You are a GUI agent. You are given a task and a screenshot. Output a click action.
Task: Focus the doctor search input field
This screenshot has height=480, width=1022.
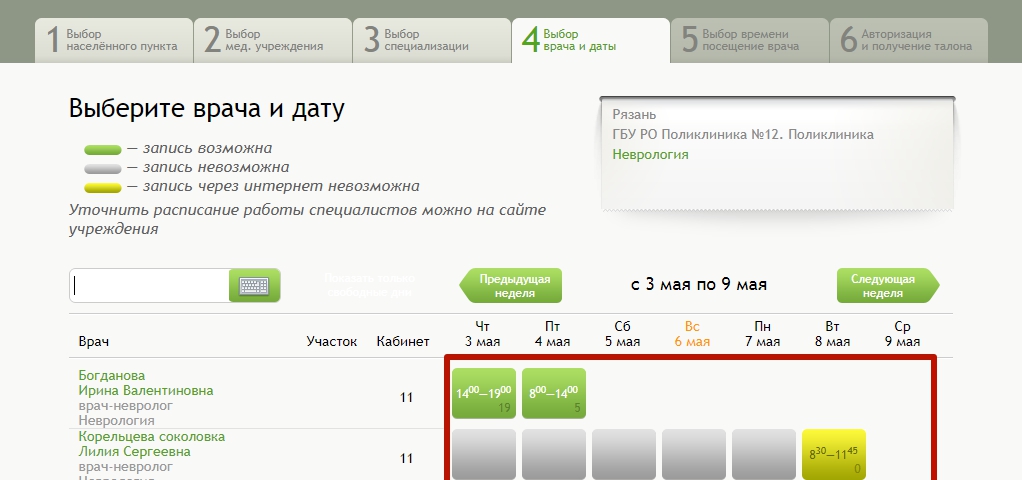pyautogui.click(x=149, y=286)
